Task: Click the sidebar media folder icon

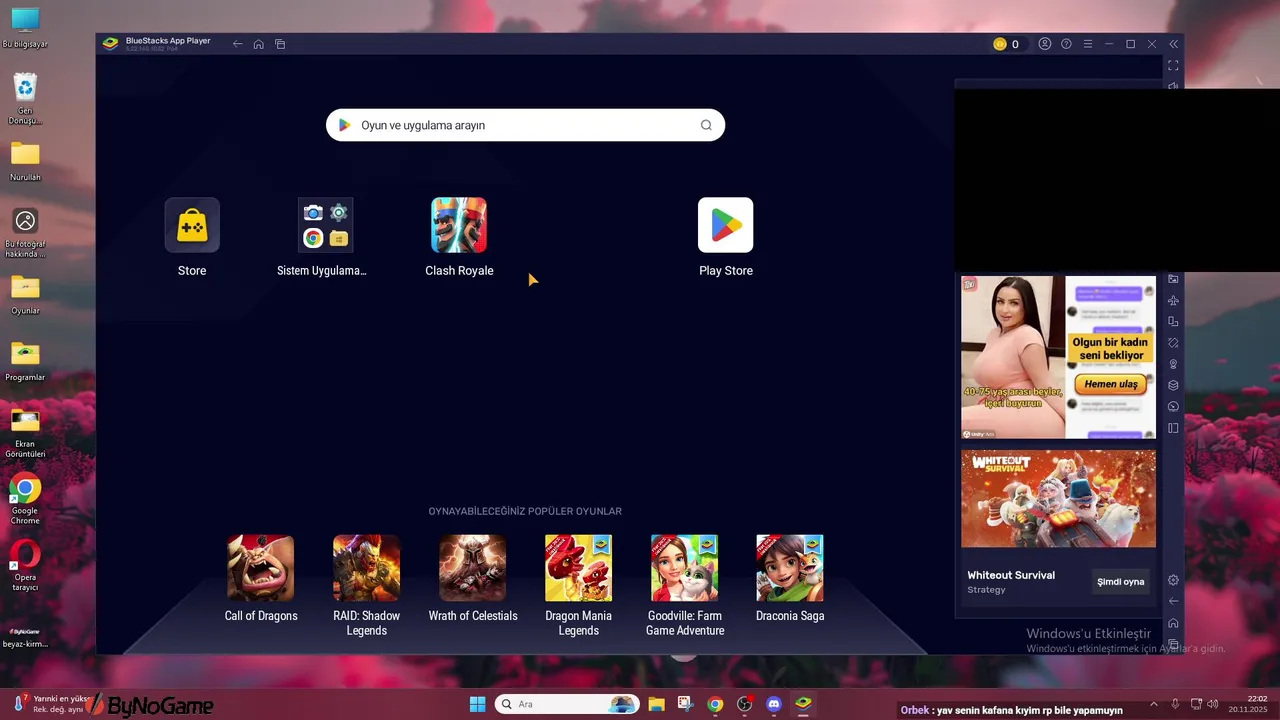Action: click(1174, 279)
